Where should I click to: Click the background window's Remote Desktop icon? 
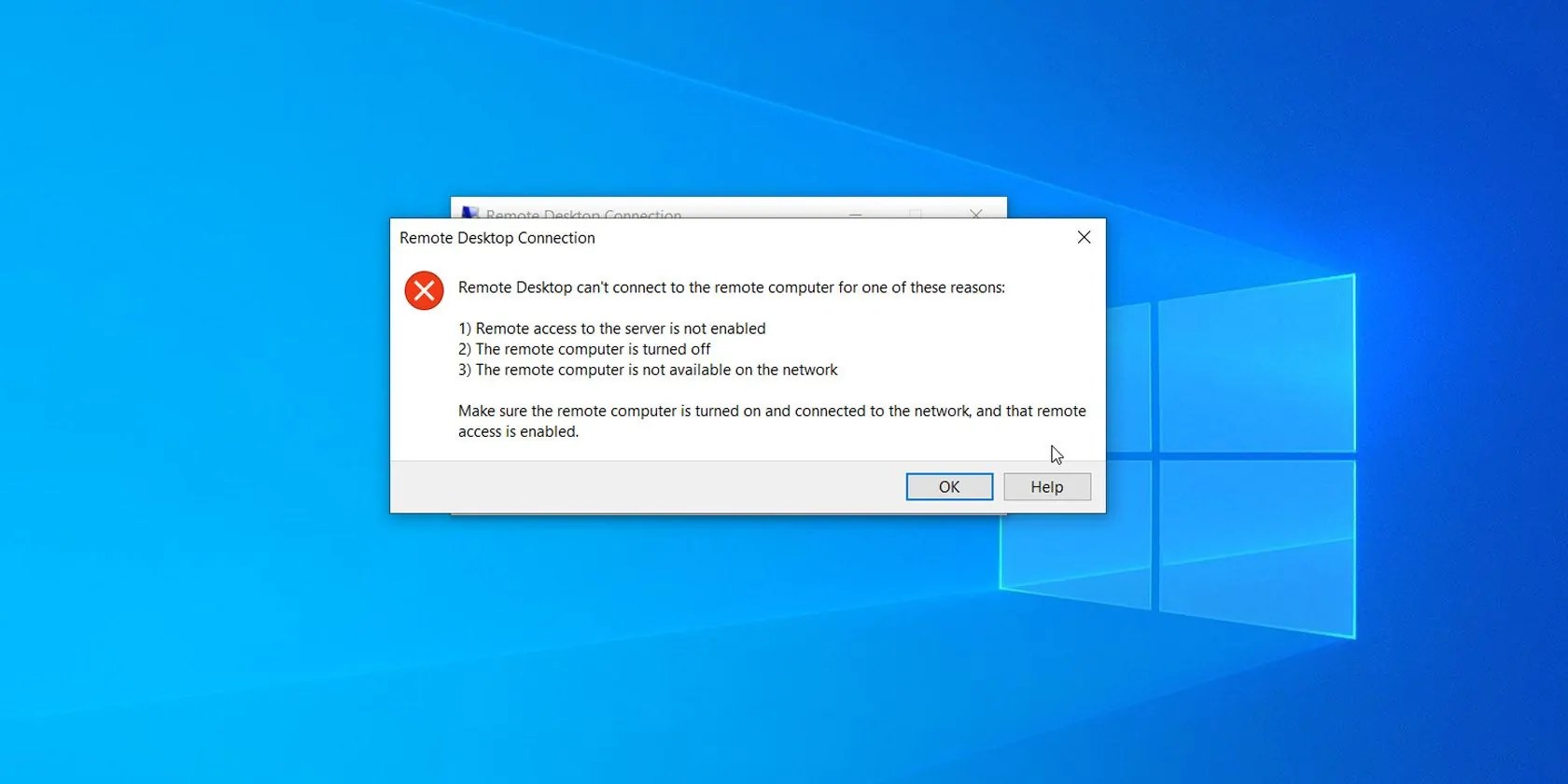[470, 213]
